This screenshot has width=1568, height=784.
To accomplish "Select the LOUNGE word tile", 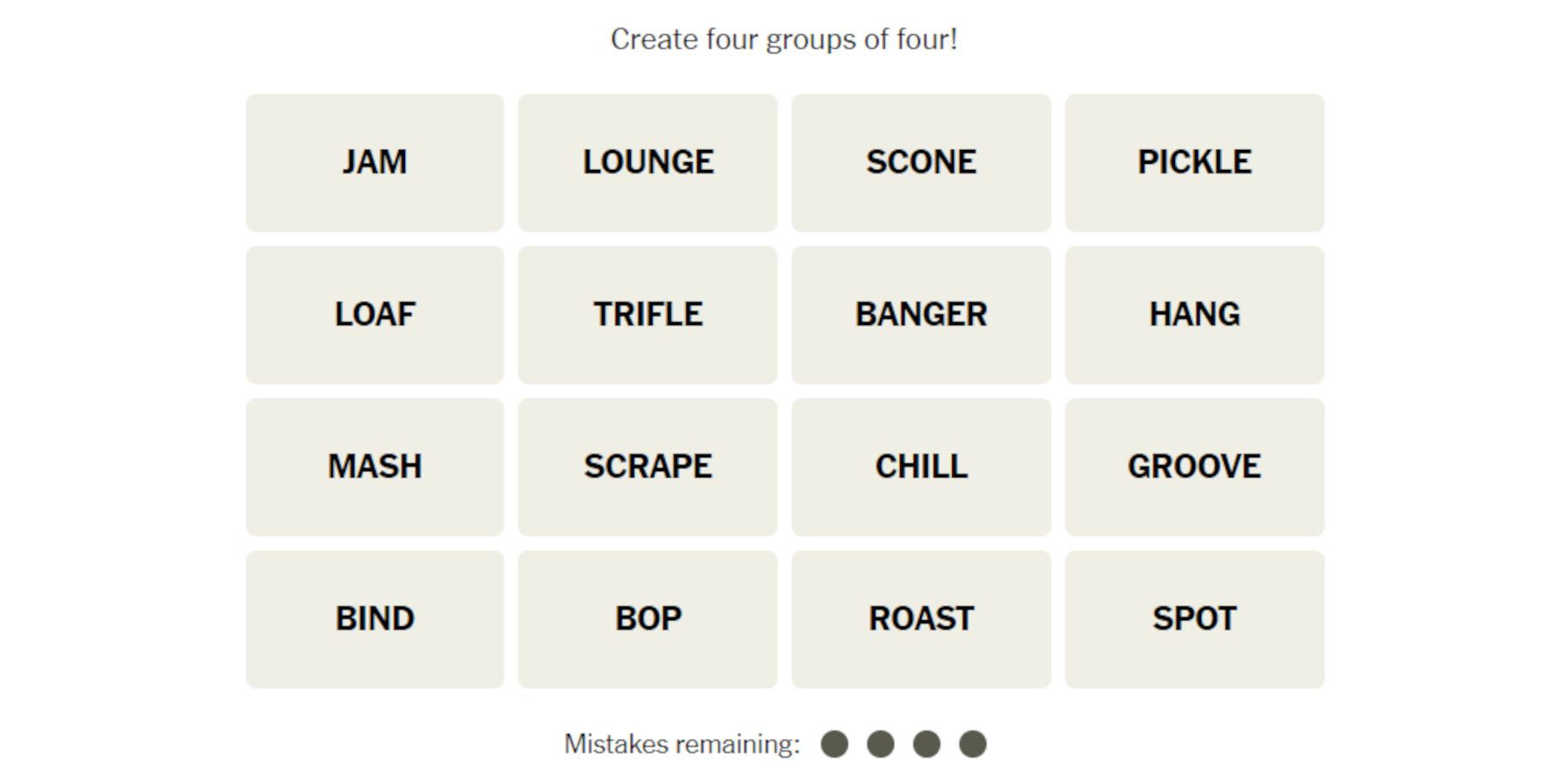I will pos(647,163).
